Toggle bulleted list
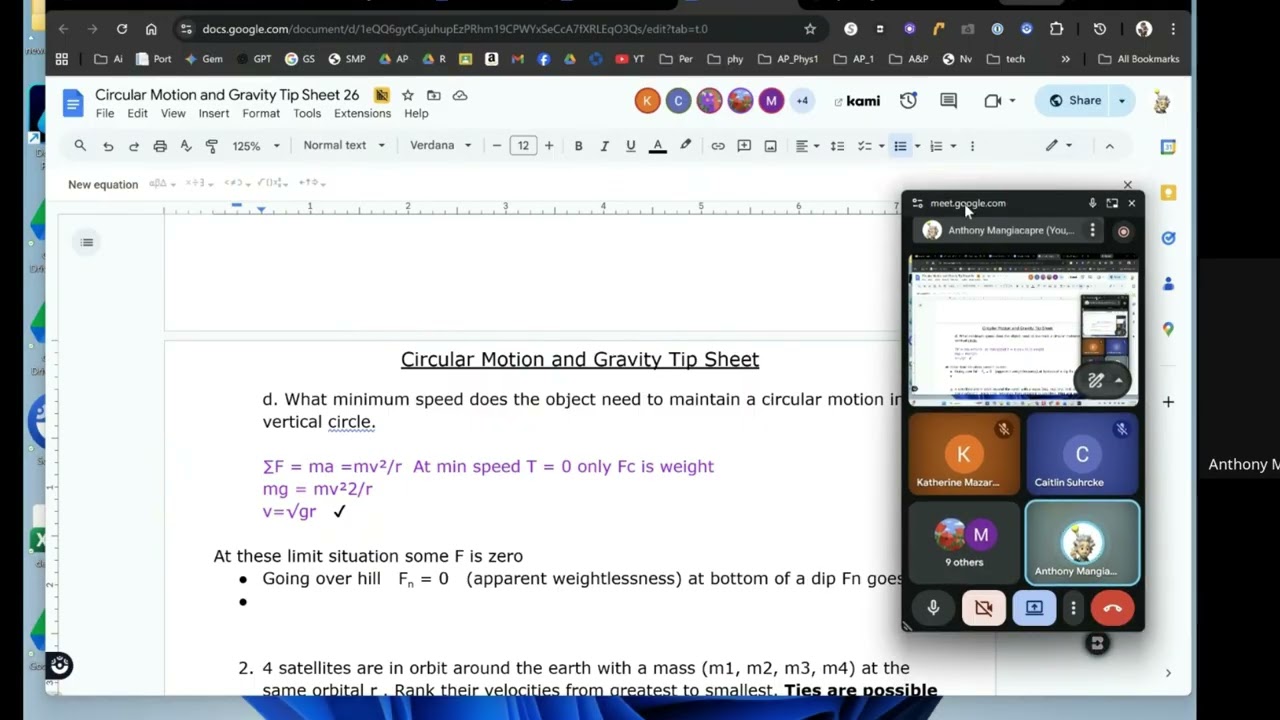Image resolution: width=1280 pixels, height=720 pixels. point(900,146)
